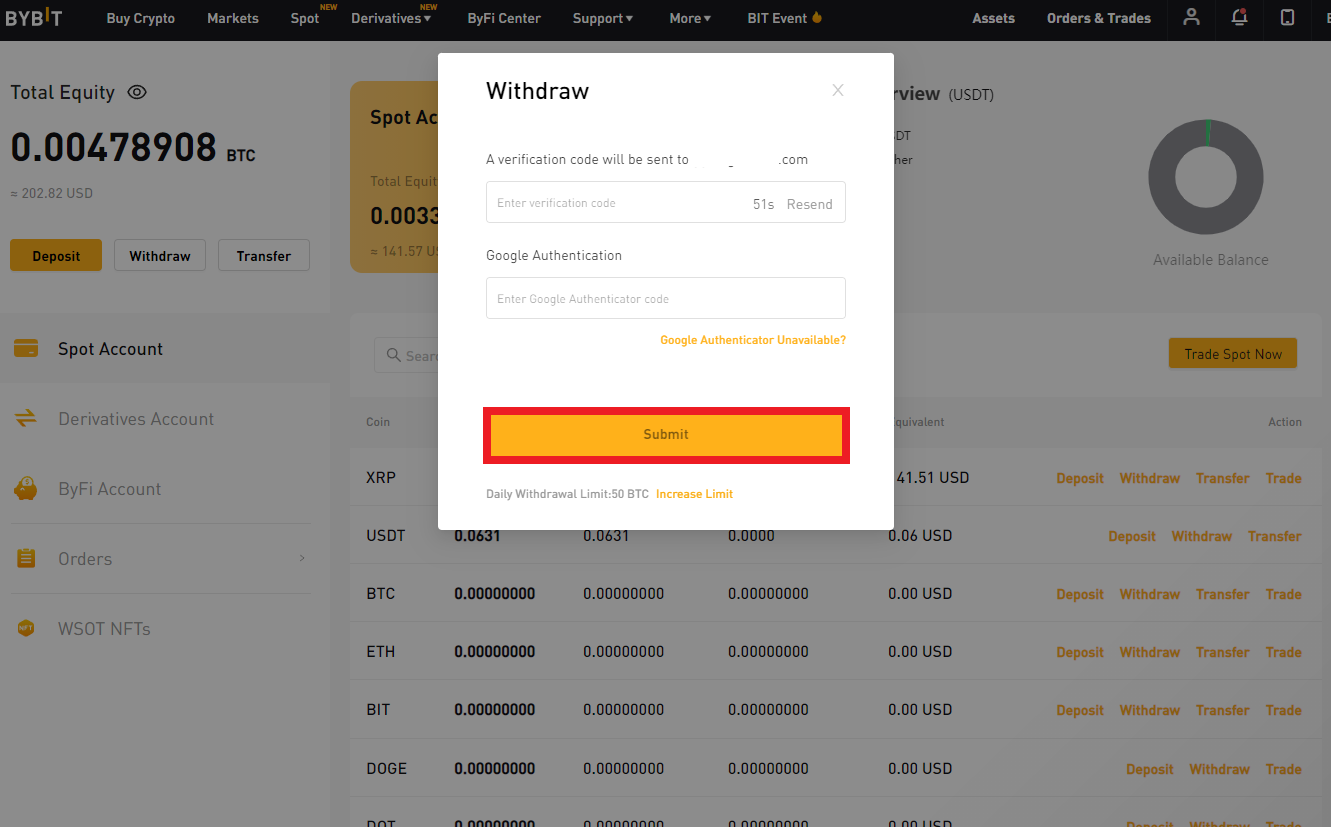
Task: Click Transfer in the ETH row
Action: (1223, 652)
